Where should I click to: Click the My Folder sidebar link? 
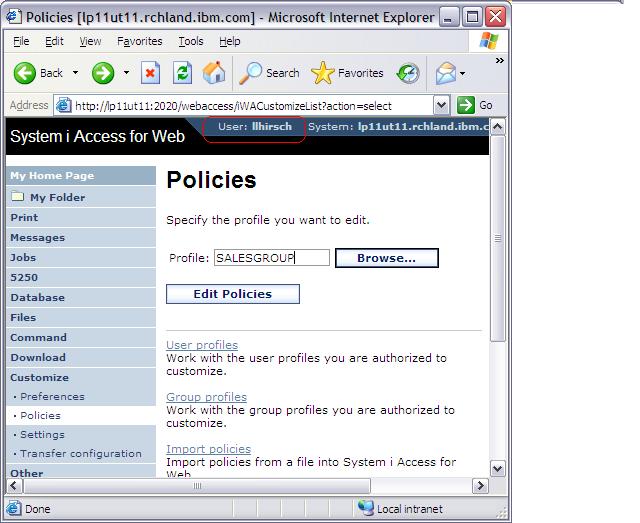coord(58,197)
